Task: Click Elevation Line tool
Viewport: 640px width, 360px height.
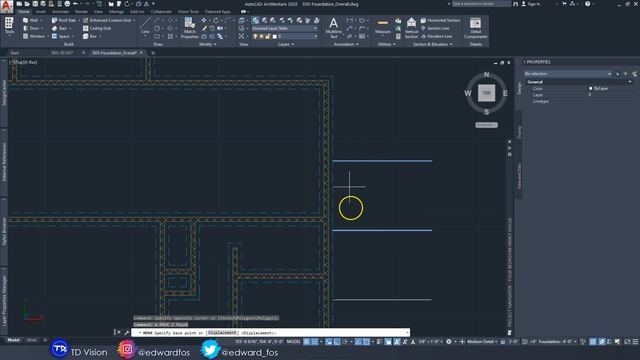Action: click(436, 36)
